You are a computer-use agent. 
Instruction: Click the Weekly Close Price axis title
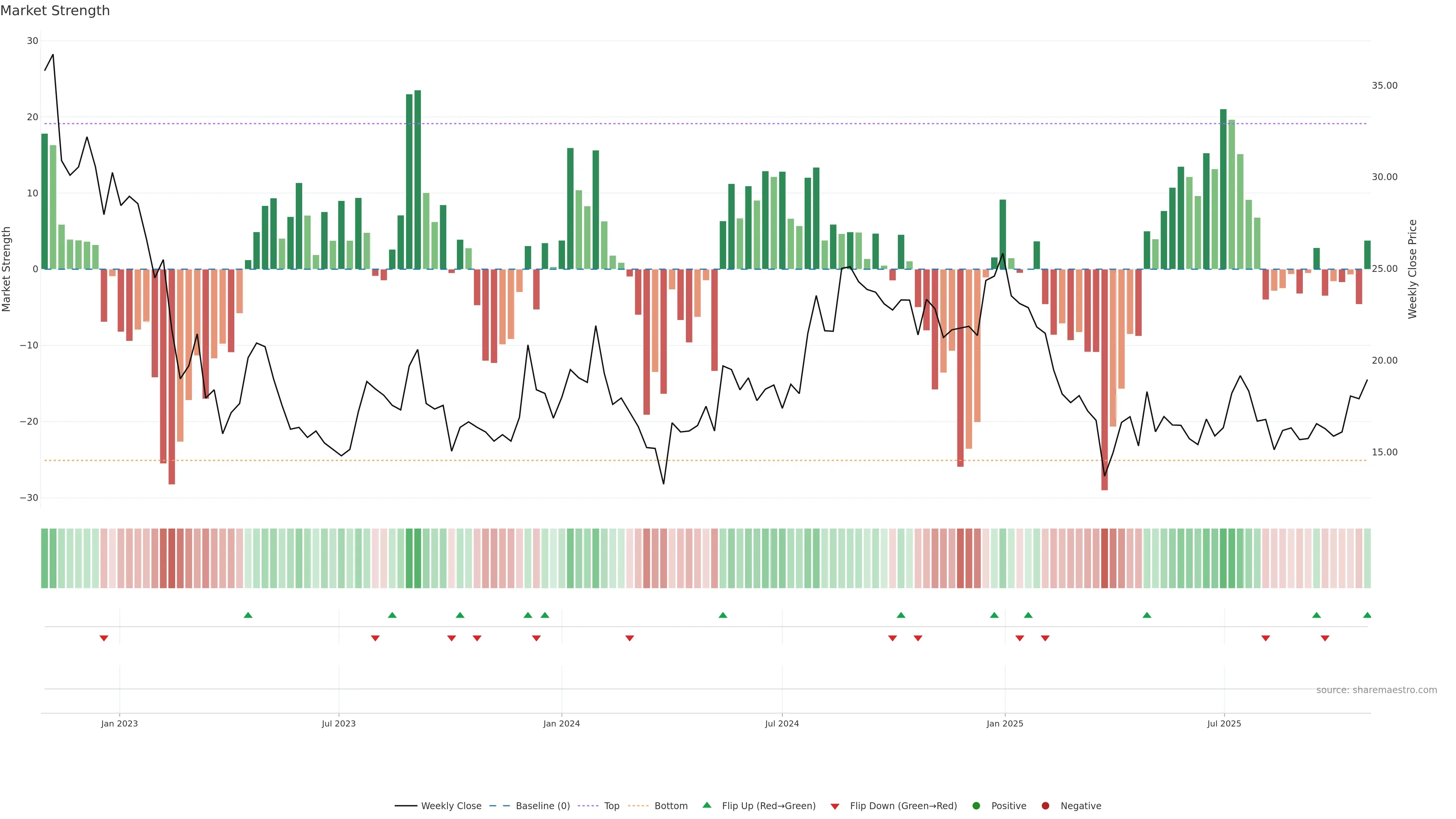tap(1412, 269)
